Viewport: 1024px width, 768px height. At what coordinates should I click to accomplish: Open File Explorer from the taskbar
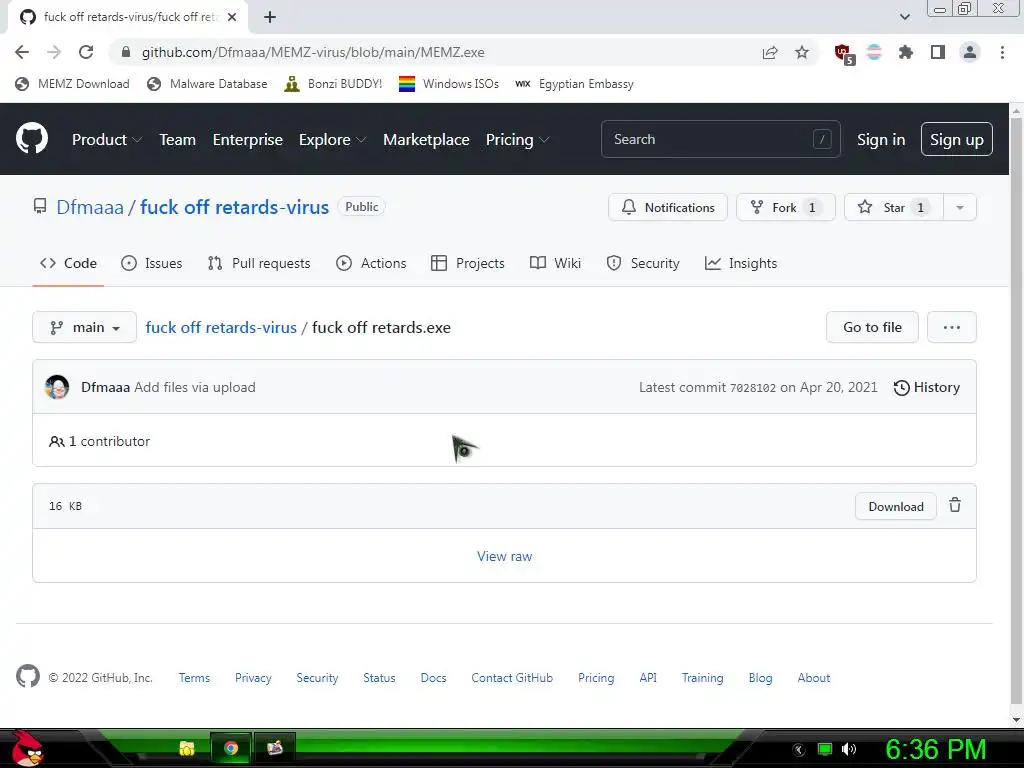[187, 748]
